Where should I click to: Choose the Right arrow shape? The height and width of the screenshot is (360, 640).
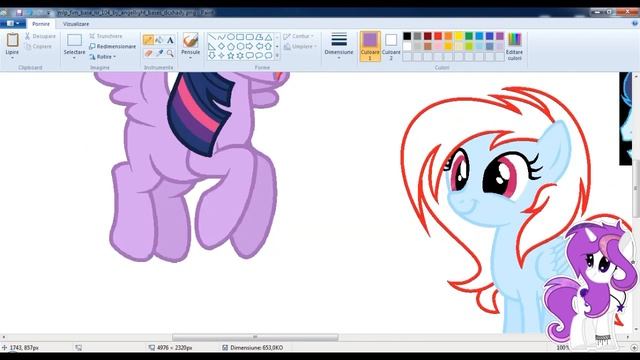coord(250,46)
